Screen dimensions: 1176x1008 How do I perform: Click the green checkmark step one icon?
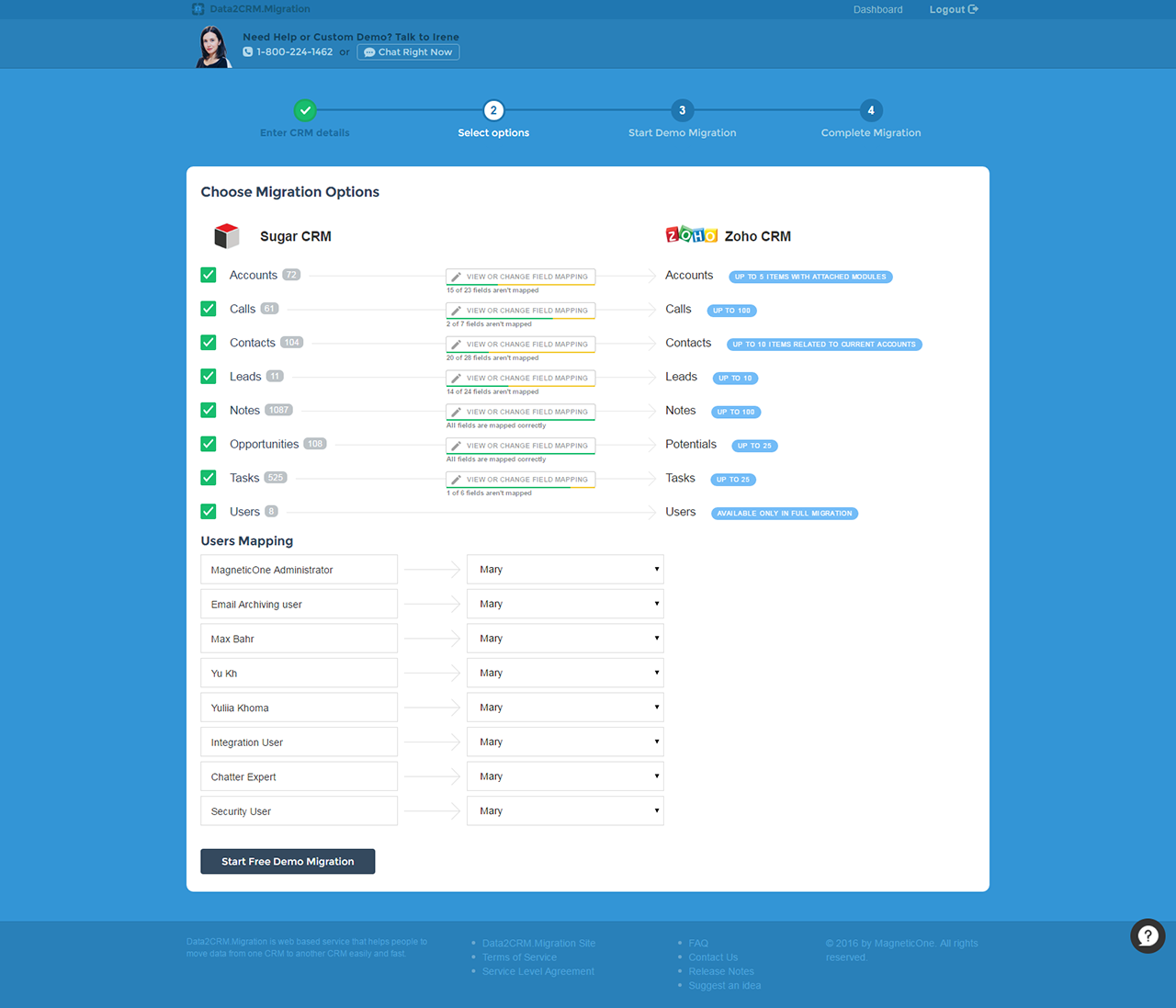click(305, 110)
